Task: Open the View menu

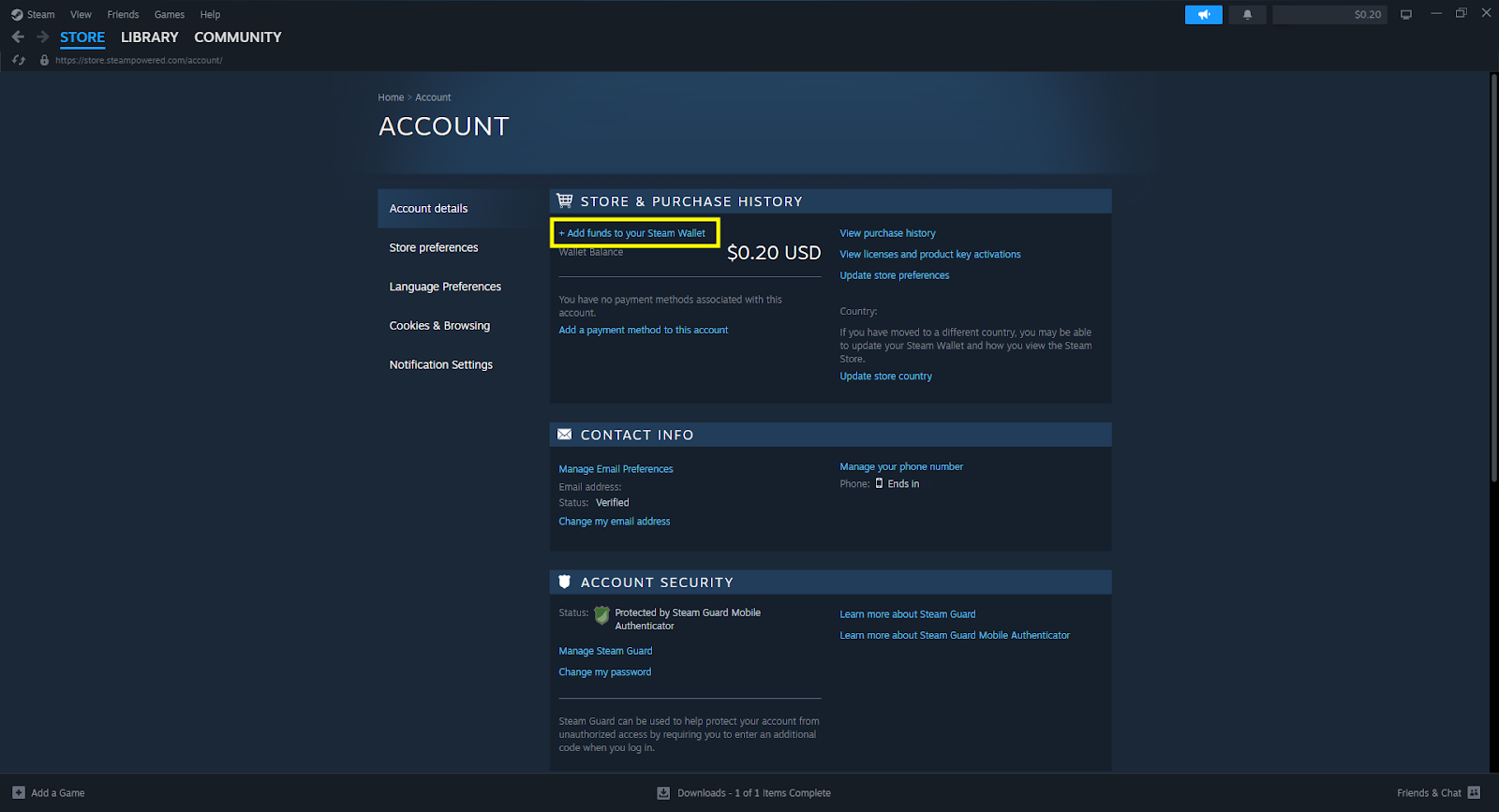Action: pyautogui.click(x=82, y=15)
